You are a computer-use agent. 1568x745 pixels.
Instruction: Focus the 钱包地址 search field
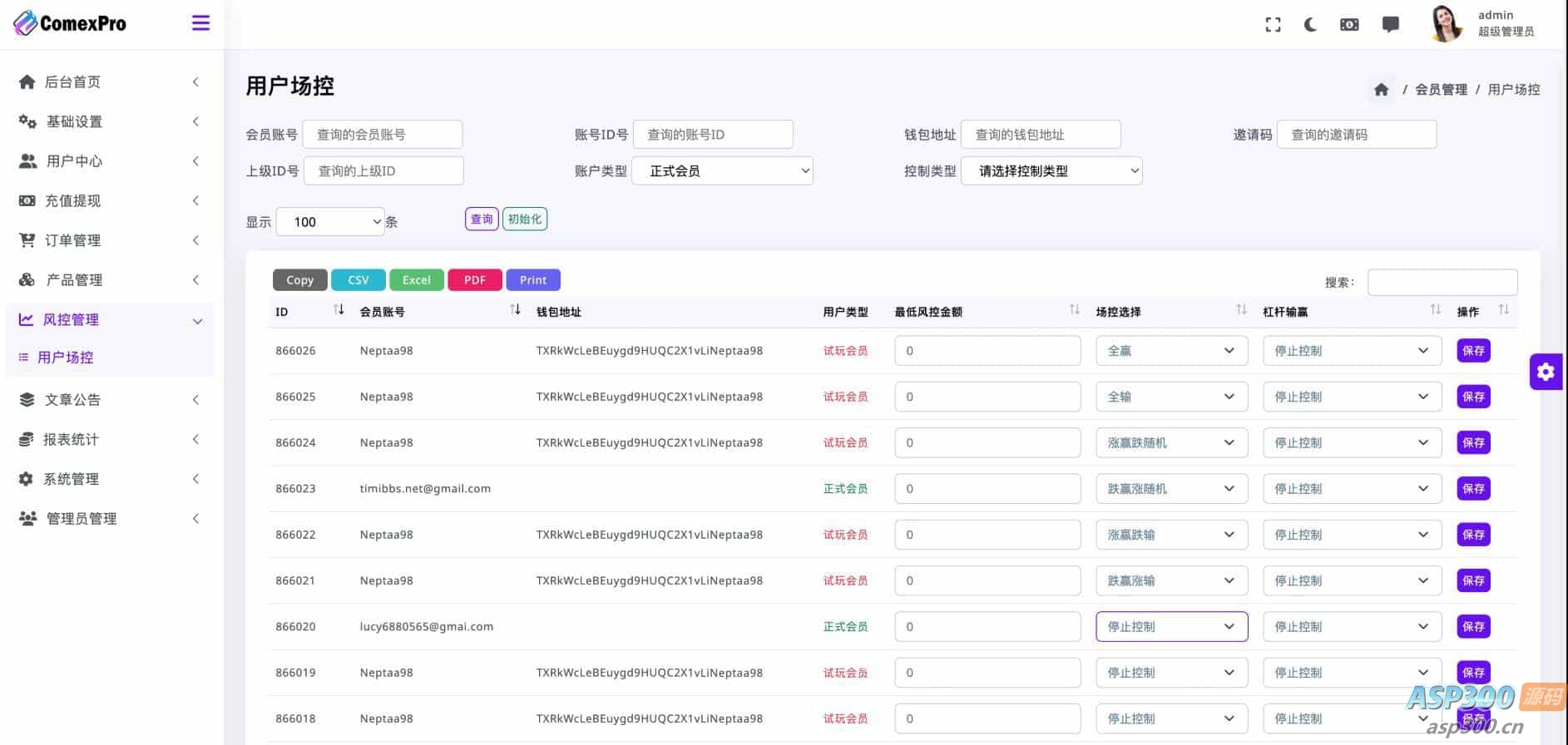[x=1040, y=135]
